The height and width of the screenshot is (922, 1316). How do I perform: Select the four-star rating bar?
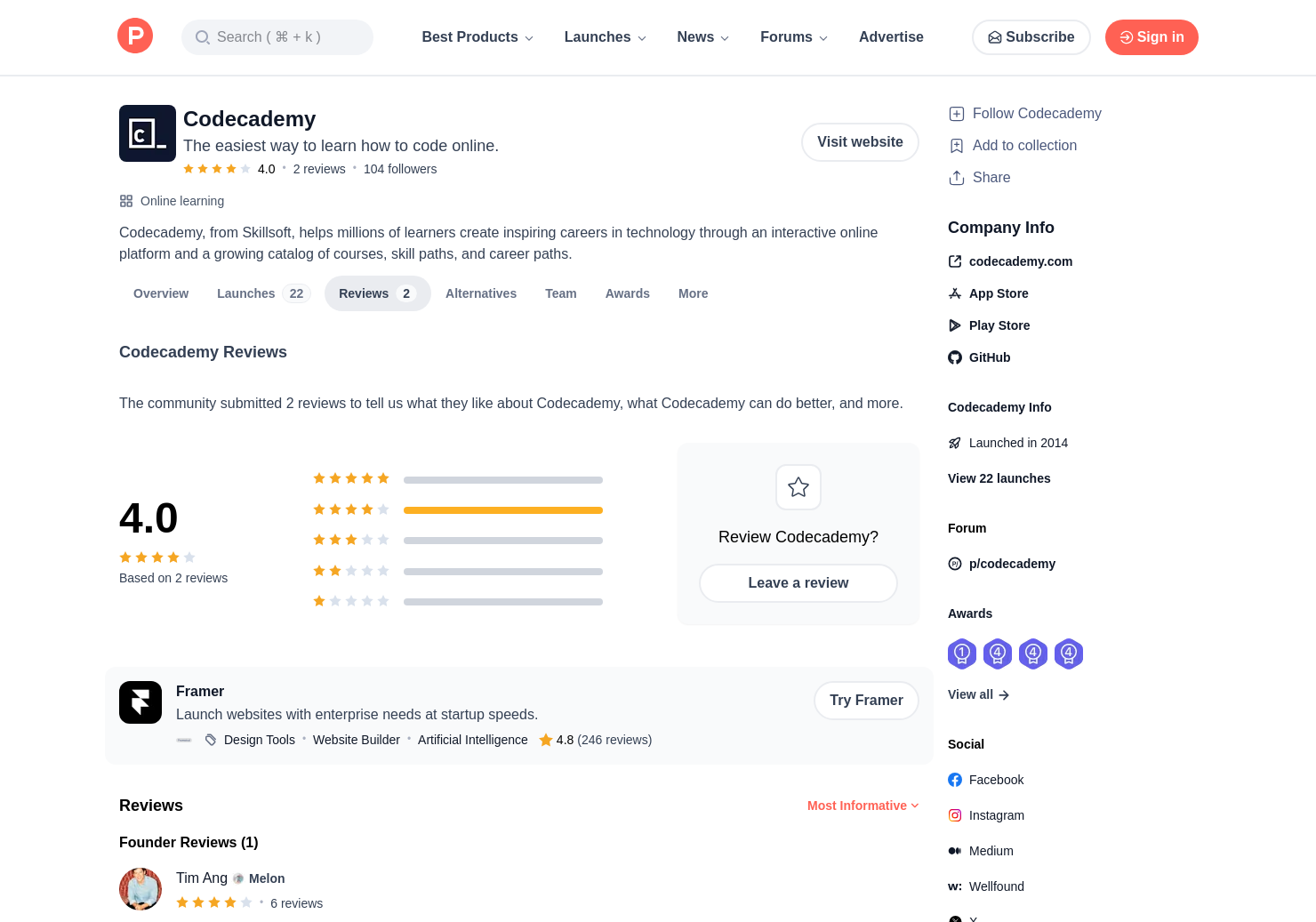[x=503, y=510]
